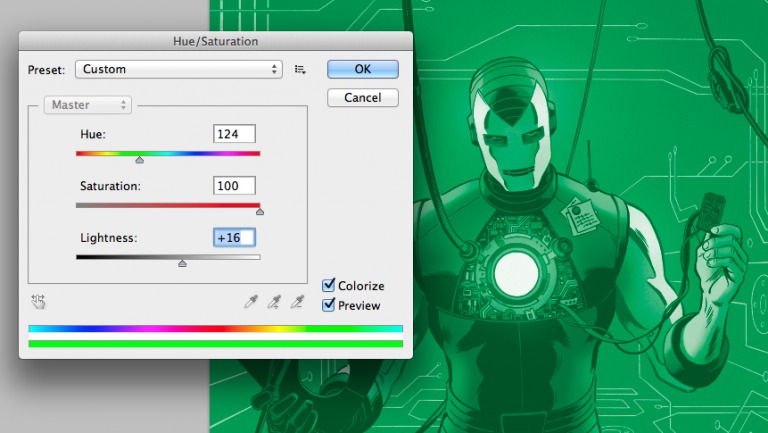The width and height of the screenshot is (768, 433).
Task: Click the Hue/Saturation dialog title bar
Action: [x=215, y=41]
